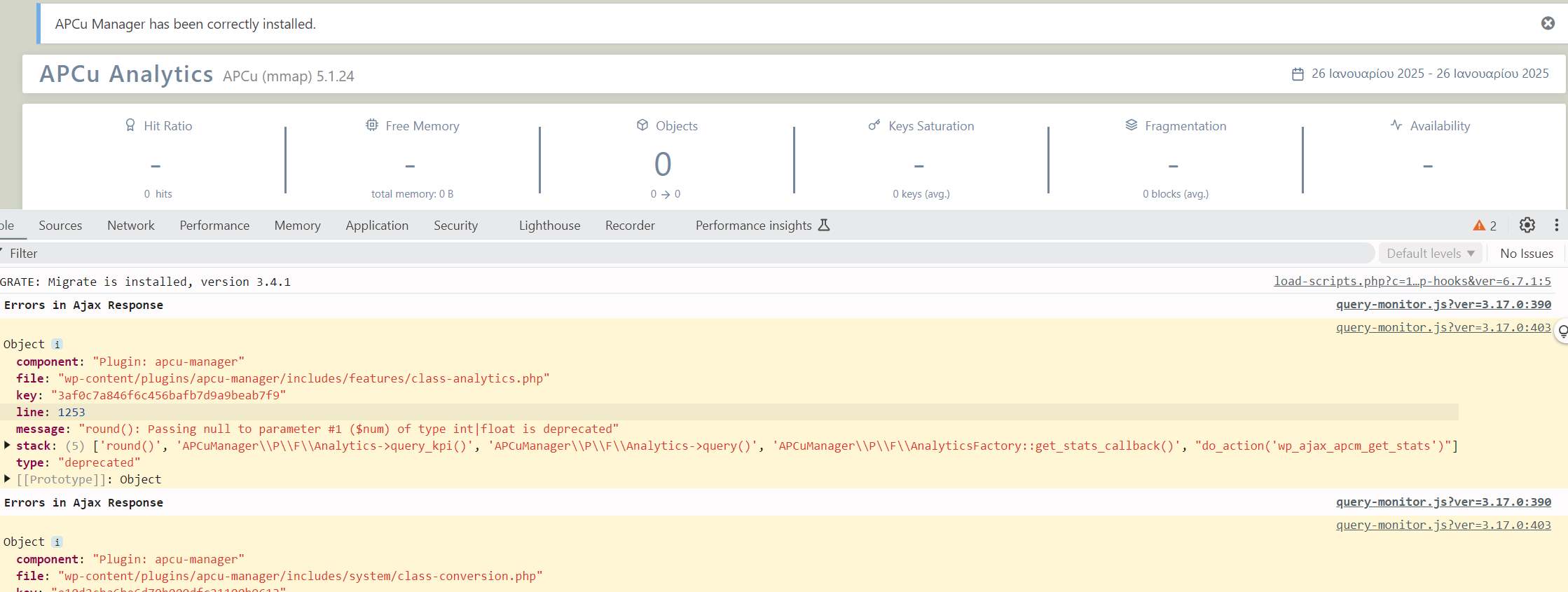Click the Fragmentation layers icon
This screenshot has height=592, width=1568.
coord(1132,125)
